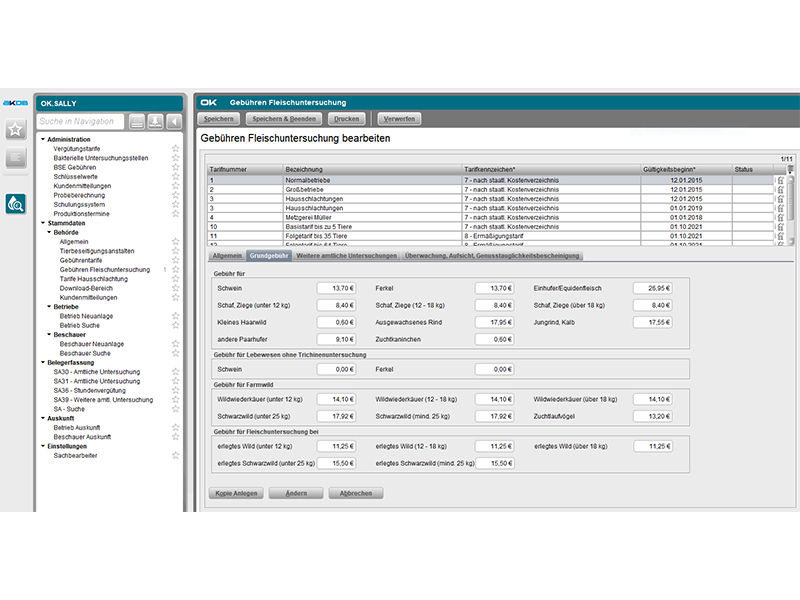
Task: Open the Weitere amtliche Untersuchungen tab
Action: click(347, 256)
